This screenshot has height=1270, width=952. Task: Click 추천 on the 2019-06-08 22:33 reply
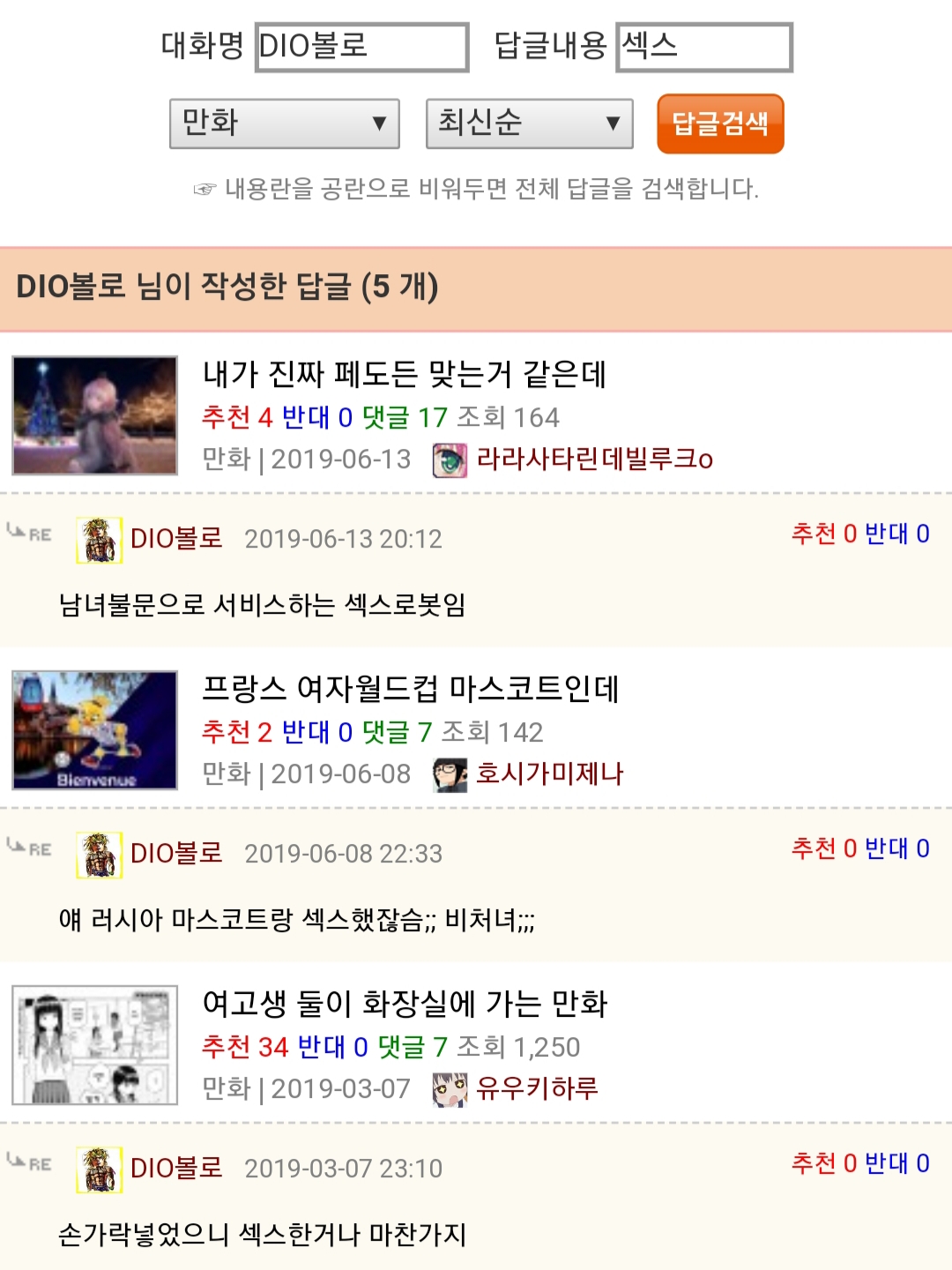(824, 848)
